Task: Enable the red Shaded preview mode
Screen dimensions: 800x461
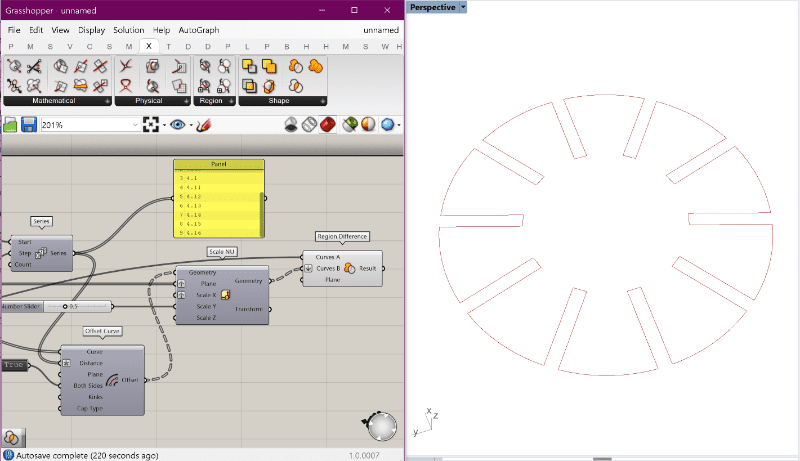Action: click(x=328, y=124)
